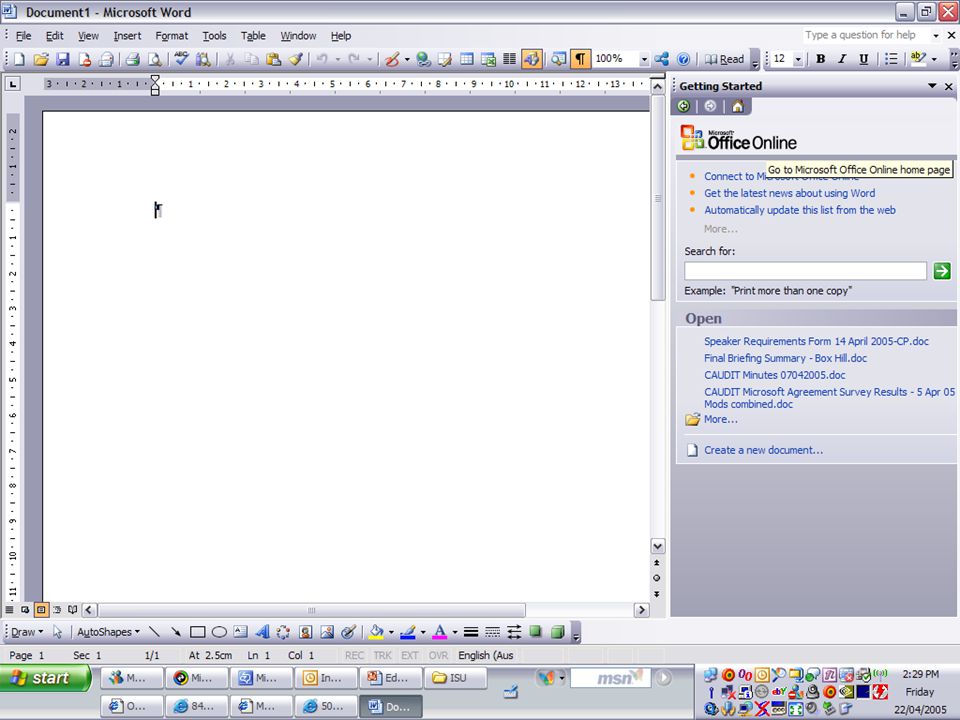Toggle Bold formatting
The image size is (960, 720).
pos(820,59)
